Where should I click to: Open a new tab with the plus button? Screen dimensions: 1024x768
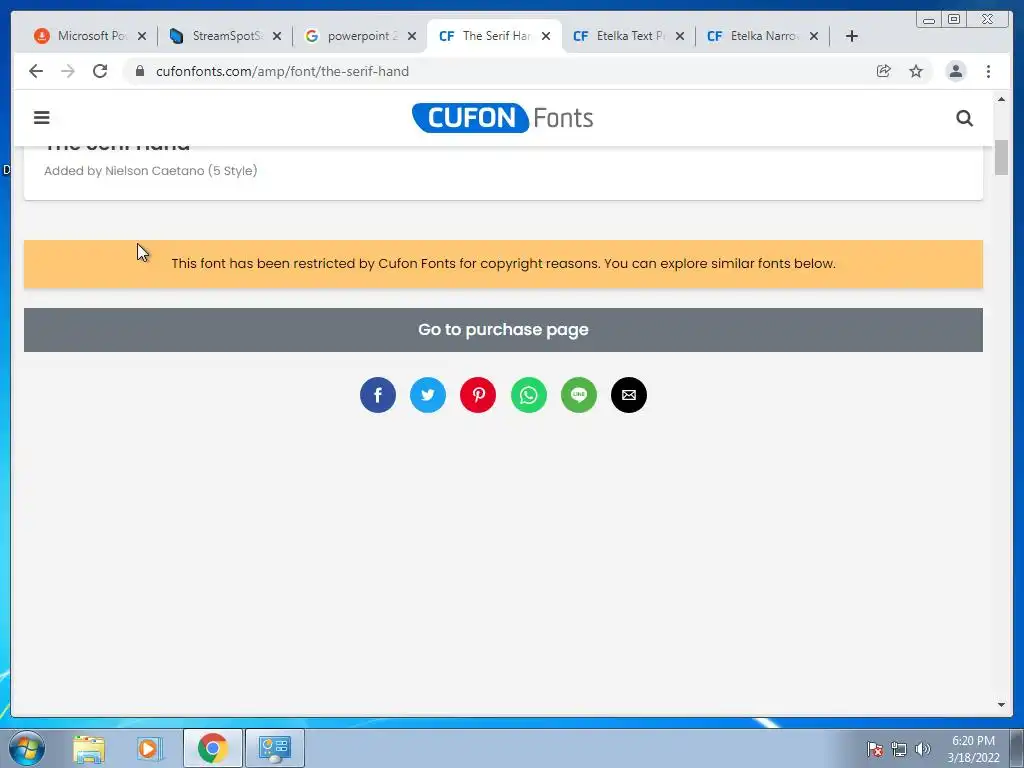coord(852,36)
